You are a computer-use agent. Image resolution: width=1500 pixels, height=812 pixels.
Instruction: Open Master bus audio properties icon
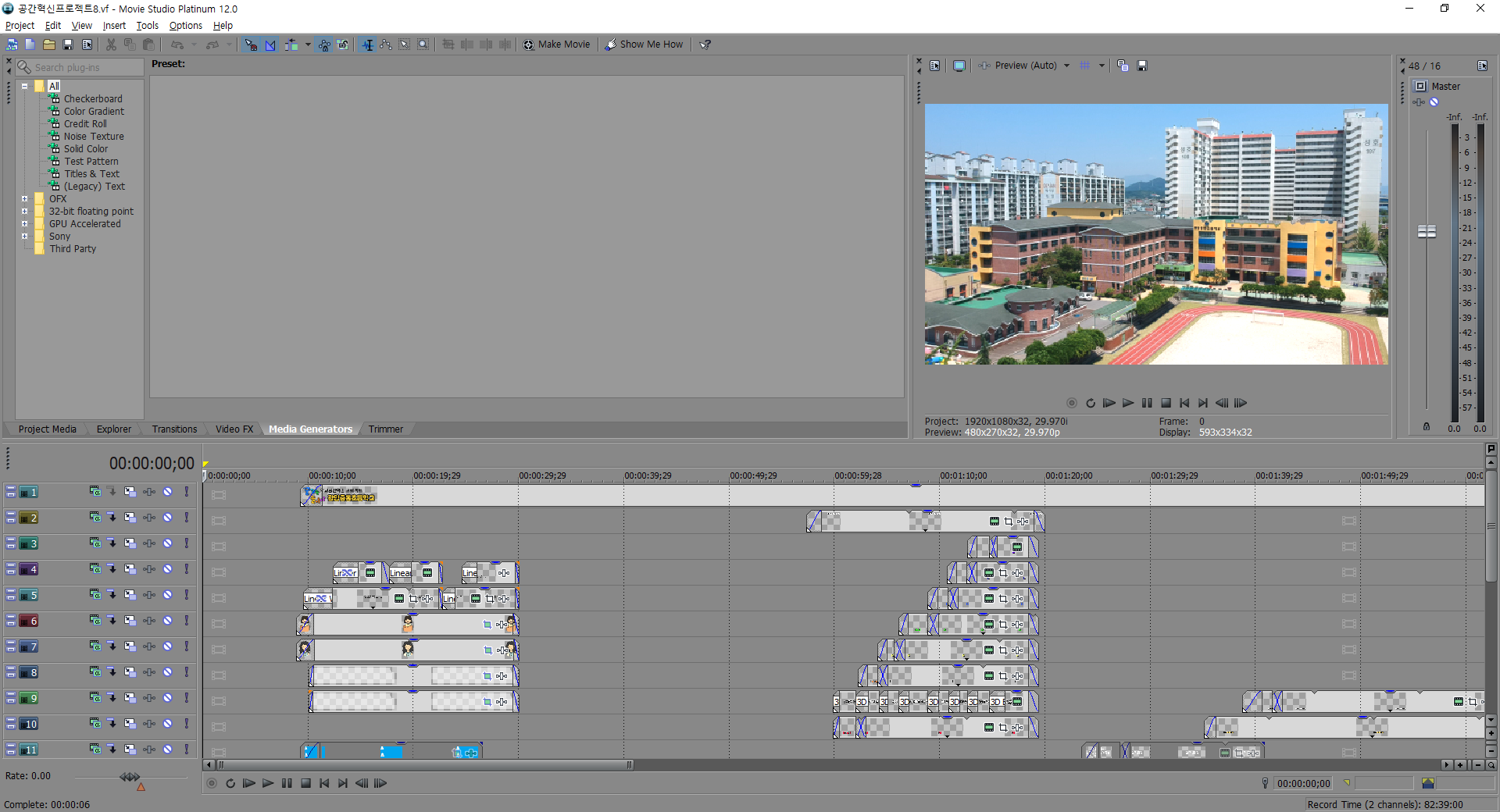tap(1482, 66)
